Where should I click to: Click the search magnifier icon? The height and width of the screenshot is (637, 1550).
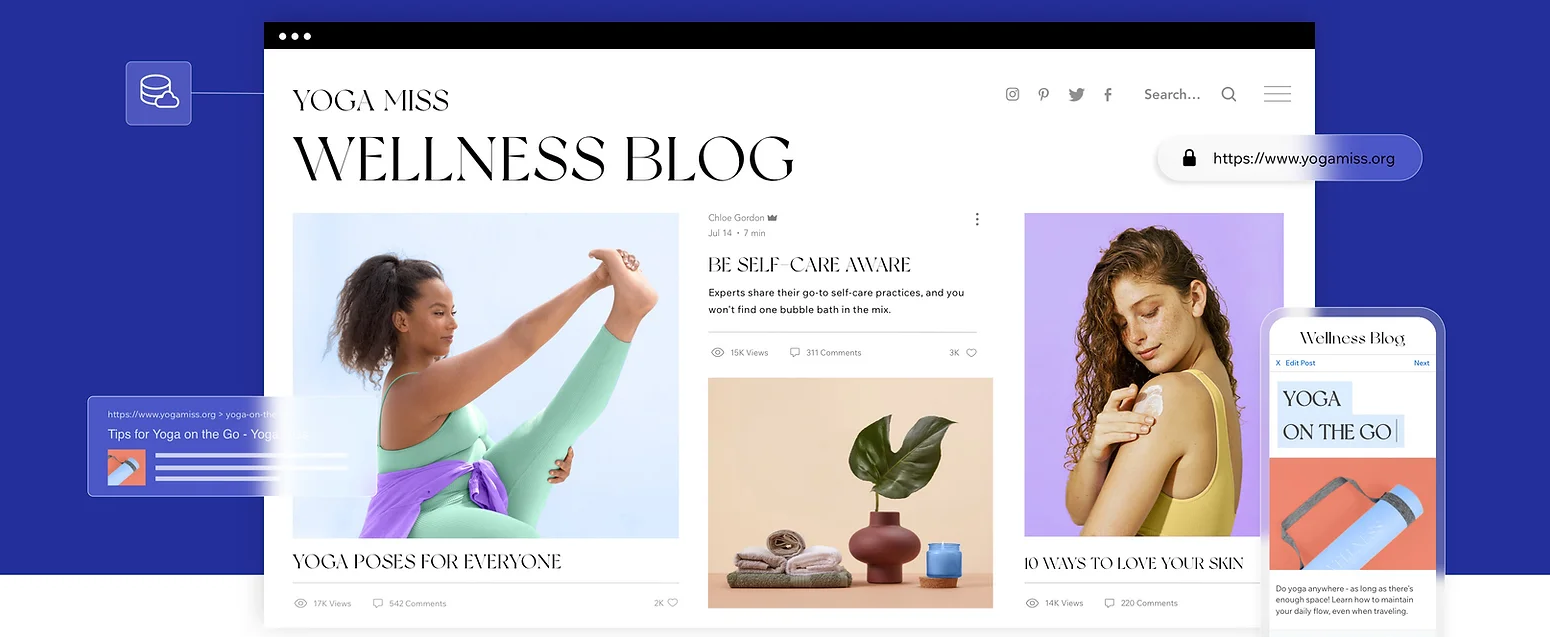coord(1229,94)
